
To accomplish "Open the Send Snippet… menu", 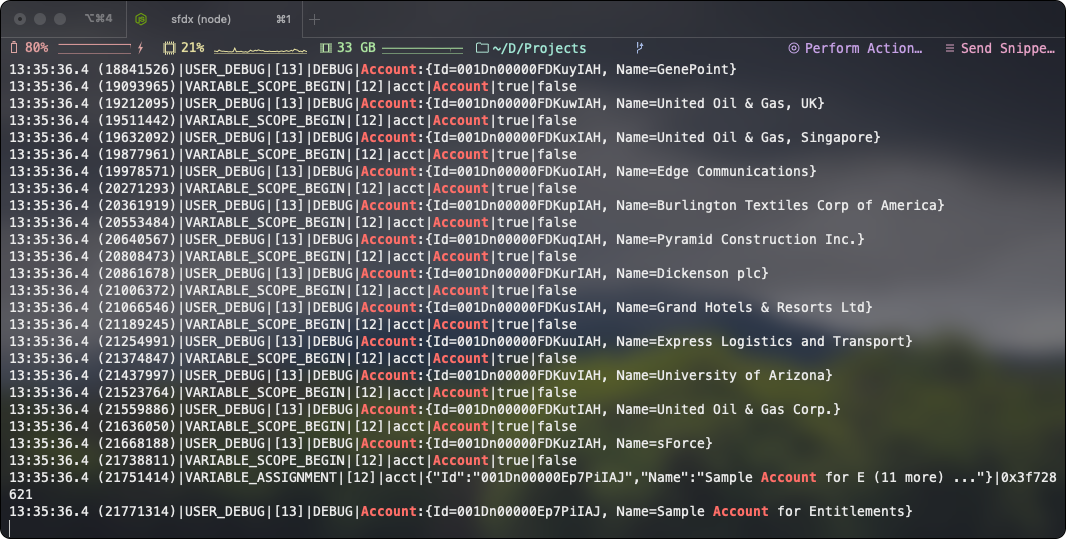I will click(999, 48).
